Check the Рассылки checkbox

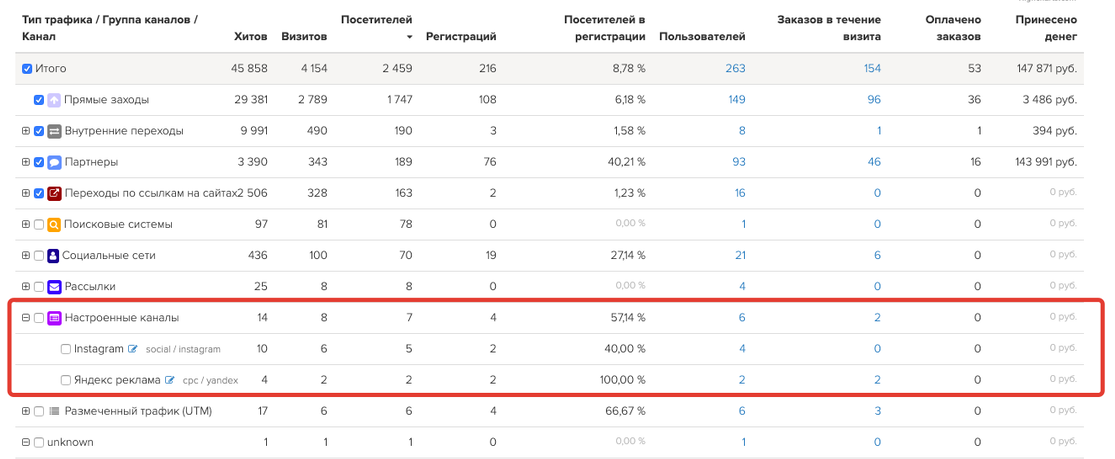[39, 287]
